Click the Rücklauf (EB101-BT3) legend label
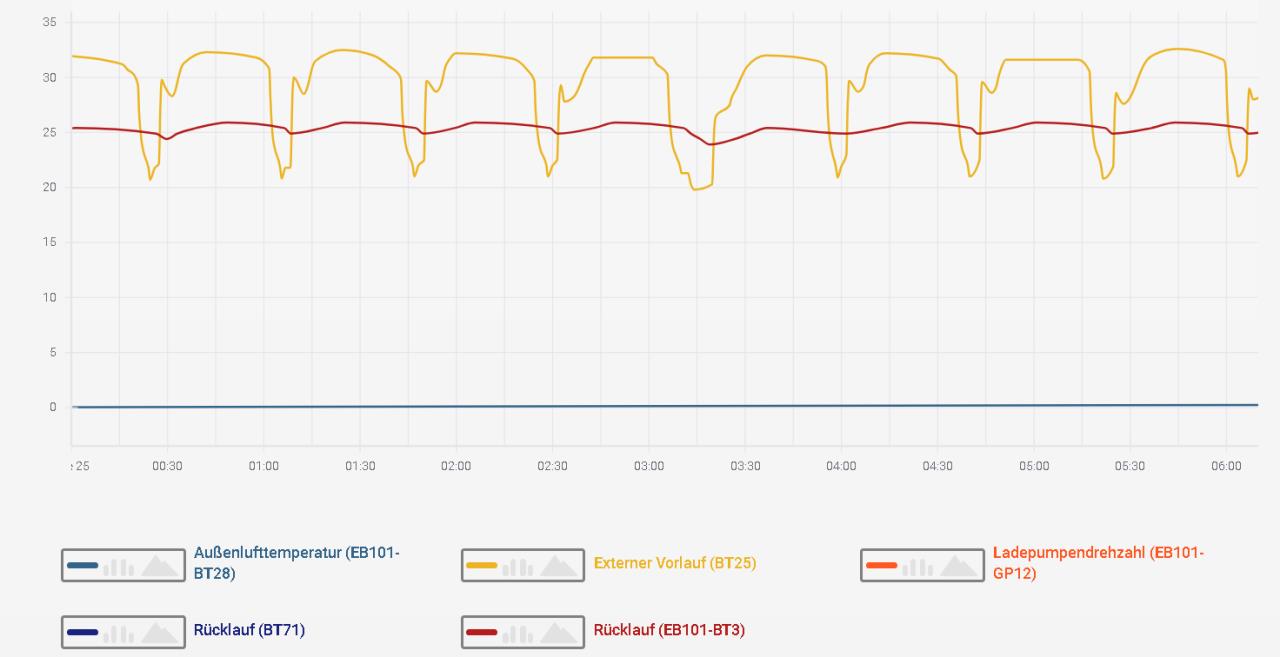Viewport: 1280px width, 657px height. 668,630
